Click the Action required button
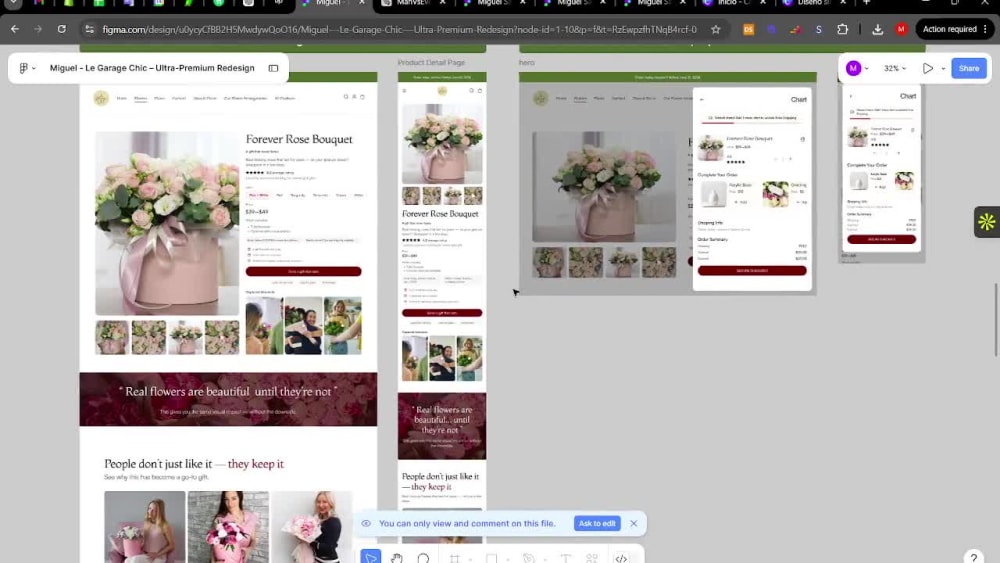Viewport: 1000px width, 563px height. (954, 29)
